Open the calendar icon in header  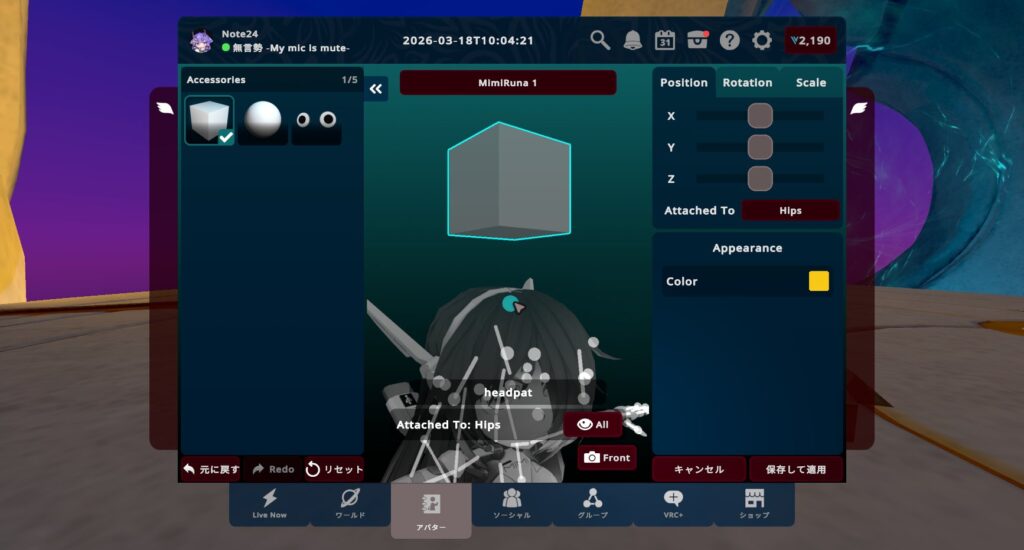pyautogui.click(x=665, y=40)
